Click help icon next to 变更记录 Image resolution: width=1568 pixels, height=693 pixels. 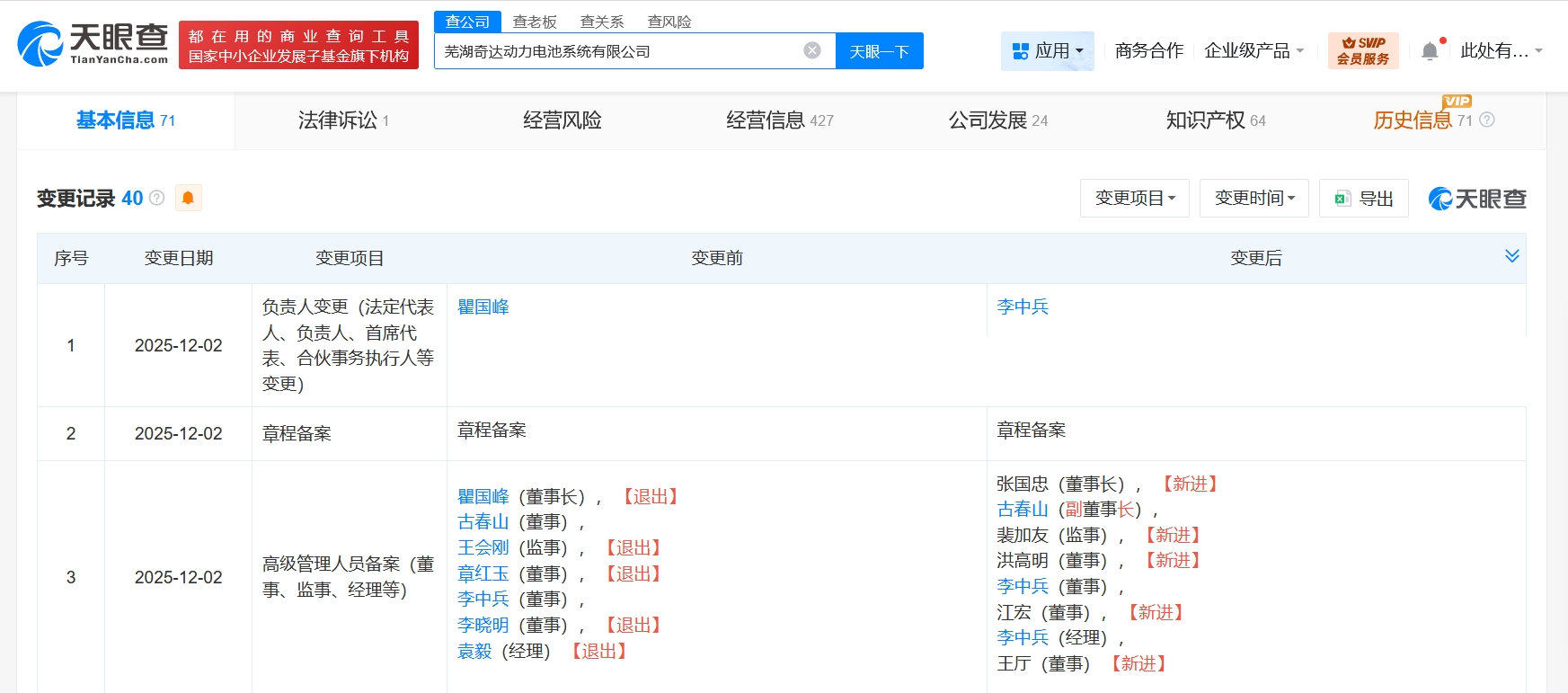[x=157, y=198]
